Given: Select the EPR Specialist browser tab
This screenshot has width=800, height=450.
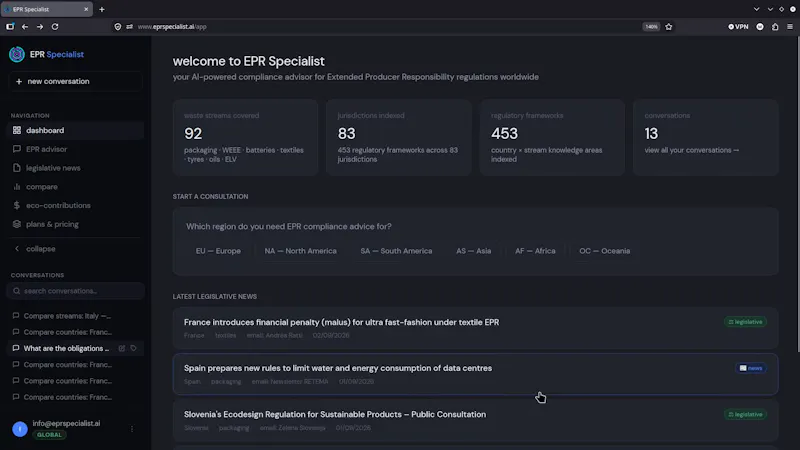Looking at the screenshot, I should pos(46,9).
